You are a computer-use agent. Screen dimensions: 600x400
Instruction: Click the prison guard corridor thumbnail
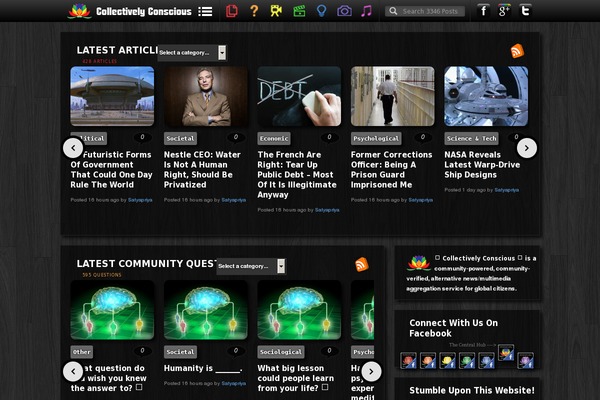393,96
